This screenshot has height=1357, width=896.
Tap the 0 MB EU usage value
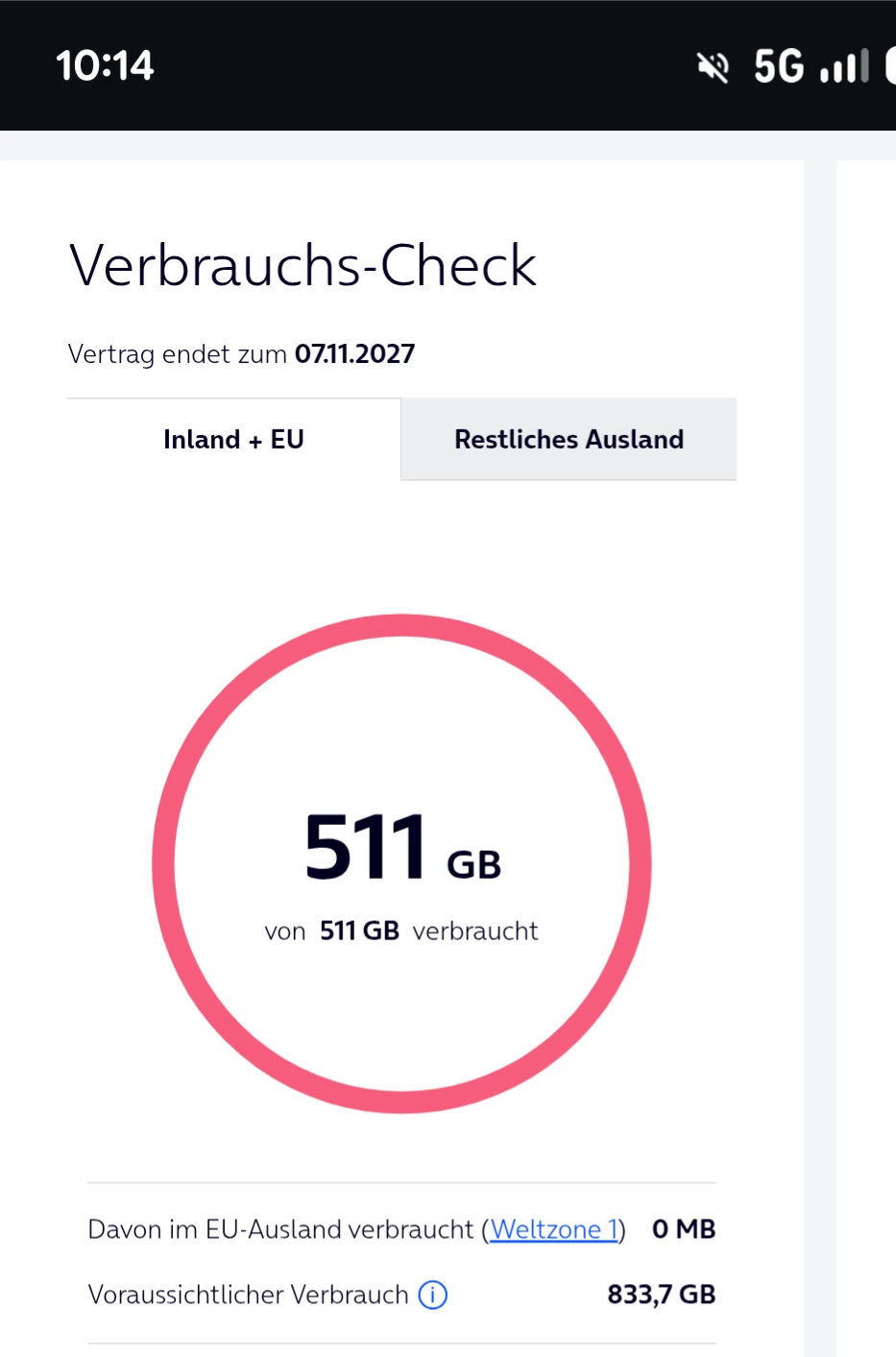(683, 1229)
